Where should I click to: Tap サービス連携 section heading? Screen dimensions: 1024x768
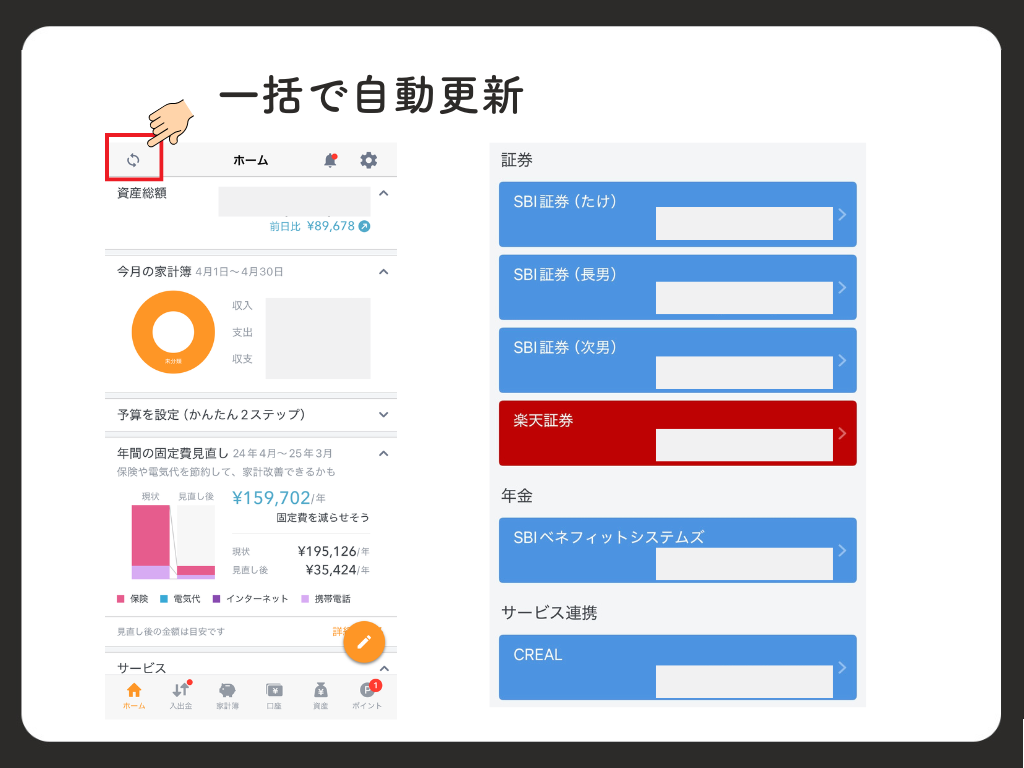pyautogui.click(x=549, y=613)
